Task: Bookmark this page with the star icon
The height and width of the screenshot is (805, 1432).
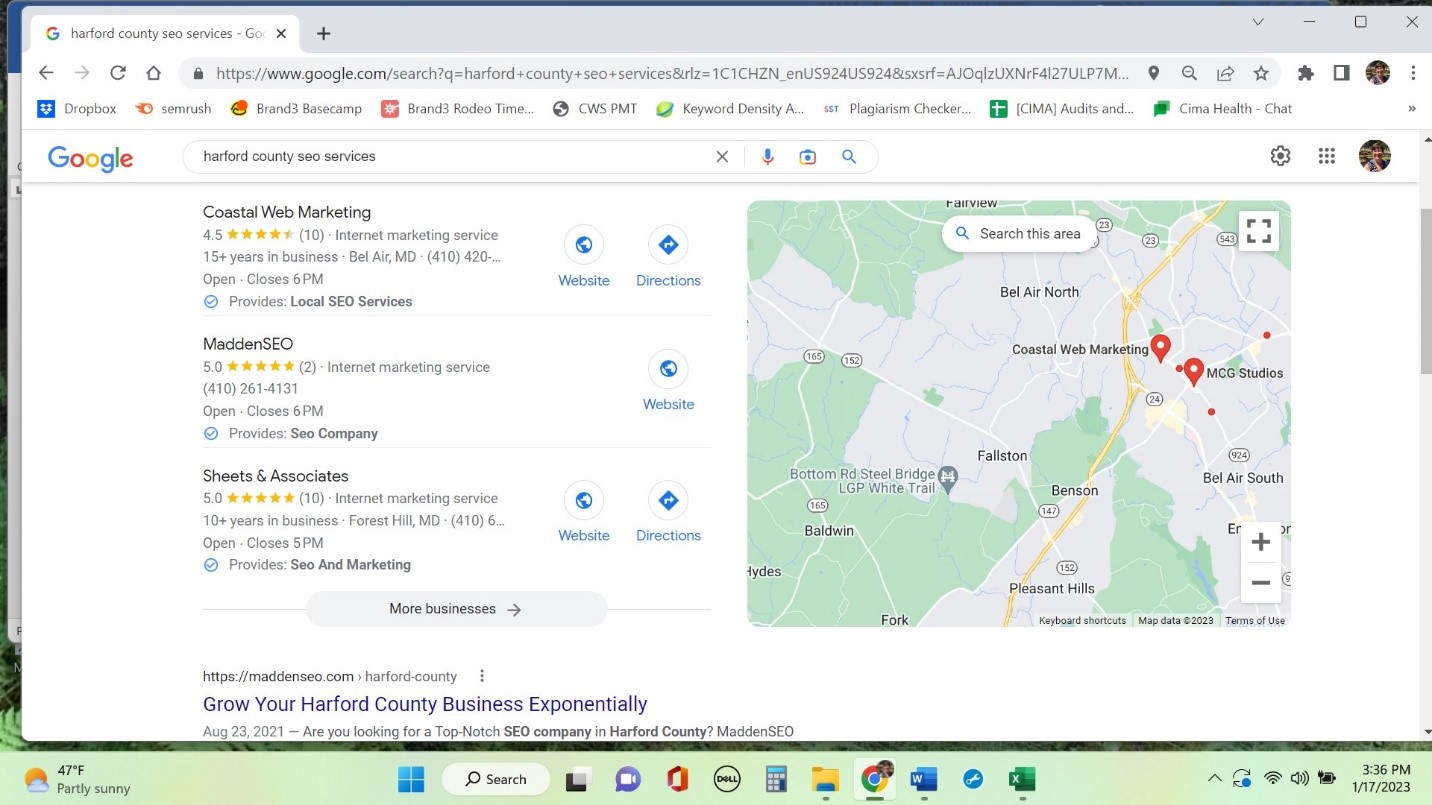Action: click(1261, 73)
